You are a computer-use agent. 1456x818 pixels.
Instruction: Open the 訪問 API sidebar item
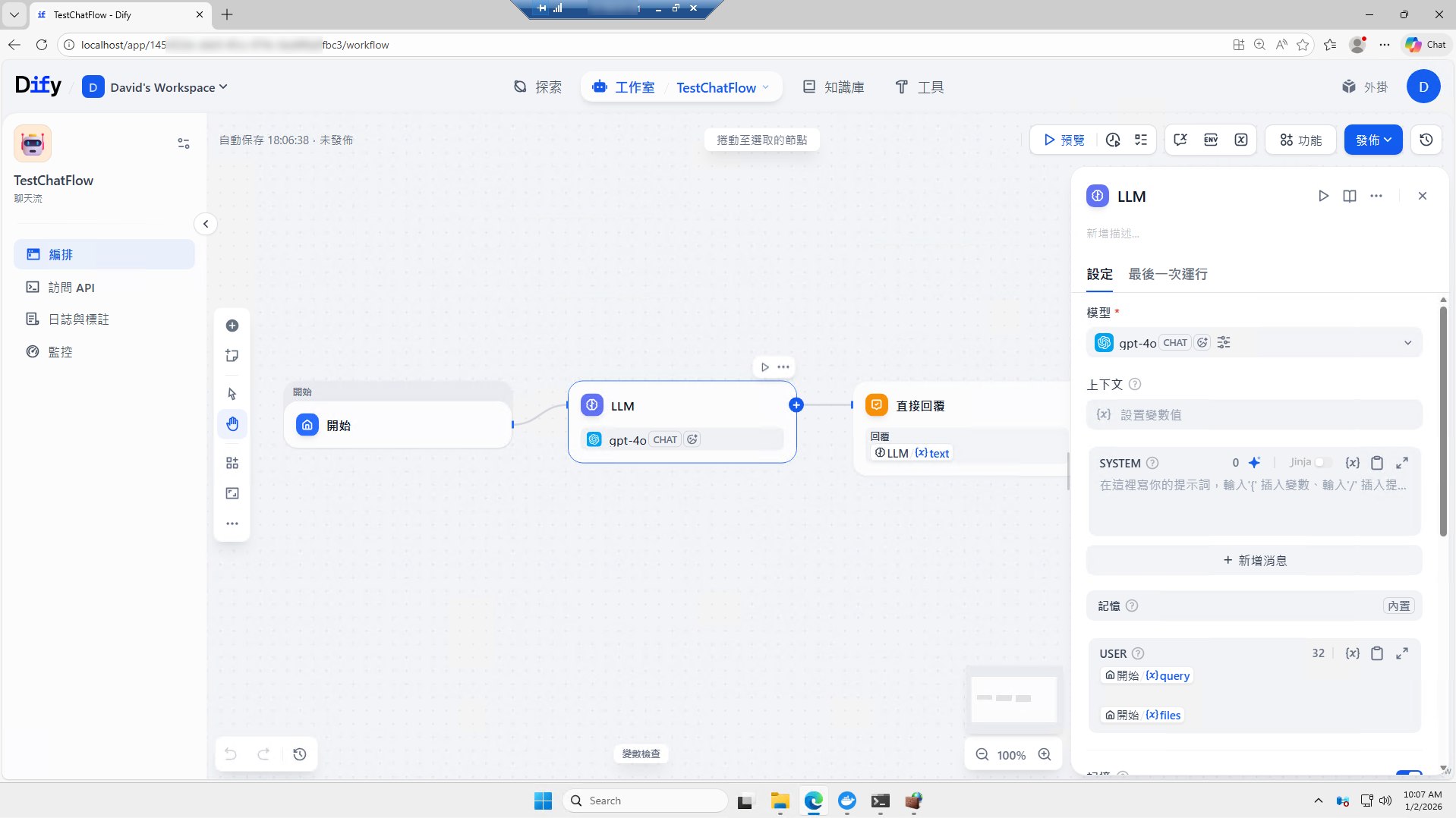[104, 288]
